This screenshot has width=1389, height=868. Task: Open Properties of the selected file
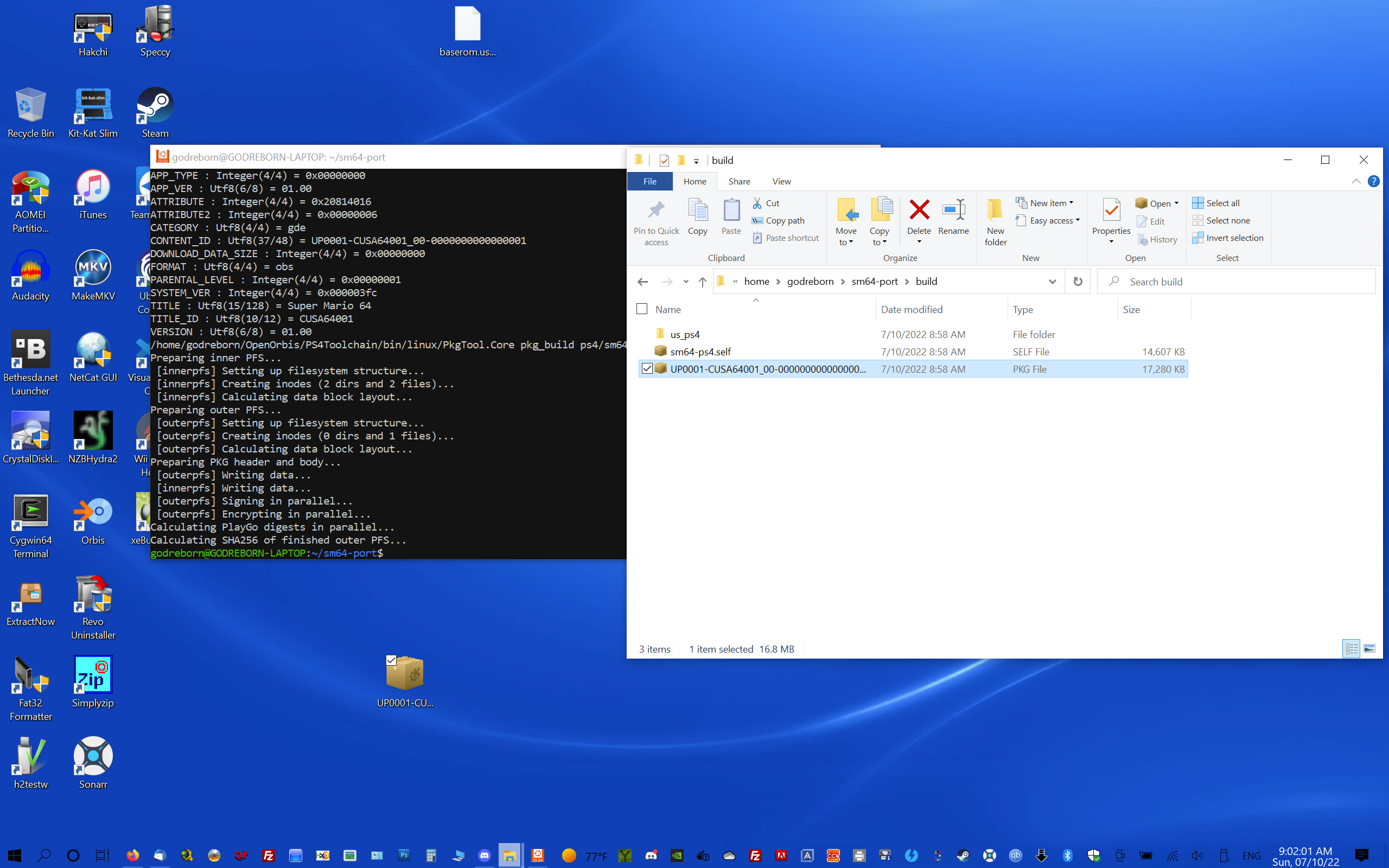(x=1111, y=217)
